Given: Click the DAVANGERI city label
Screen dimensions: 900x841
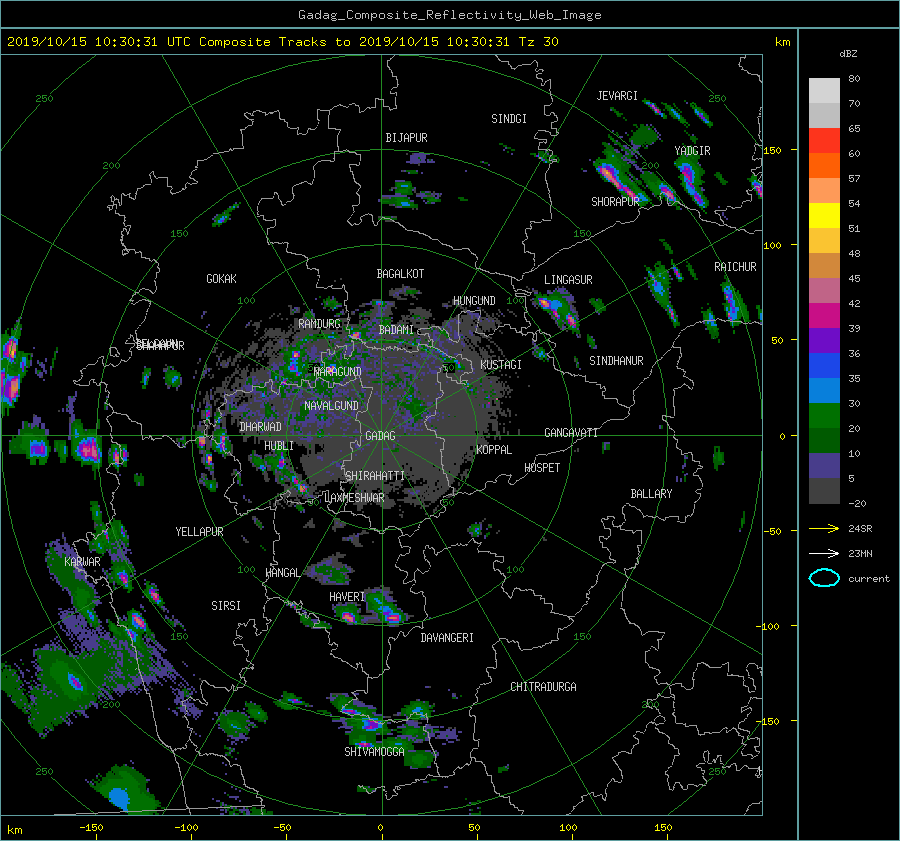Looking at the screenshot, I should [447, 638].
